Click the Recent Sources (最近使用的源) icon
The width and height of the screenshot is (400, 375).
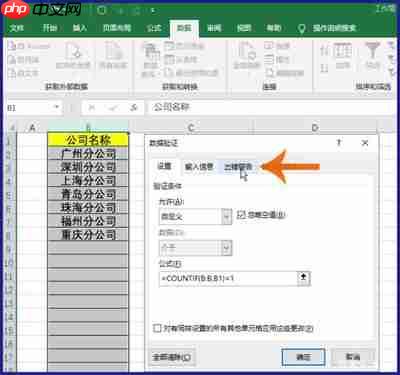click(169, 72)
